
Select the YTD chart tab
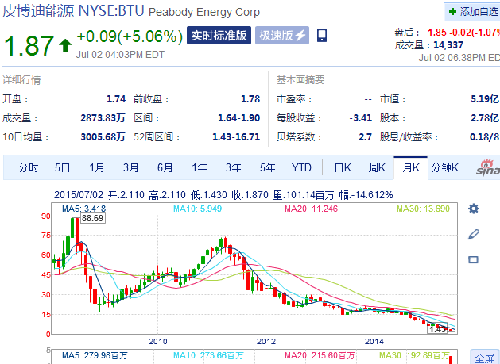pos(302,167)
